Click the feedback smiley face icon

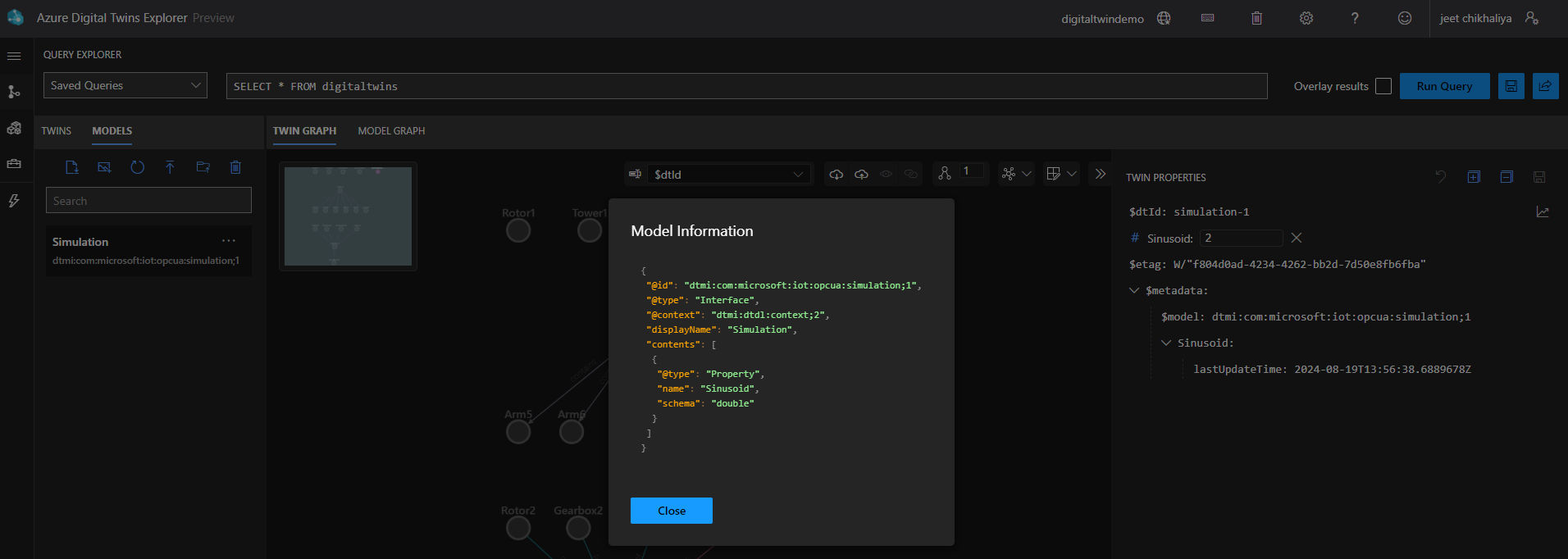coord(1405,18)
